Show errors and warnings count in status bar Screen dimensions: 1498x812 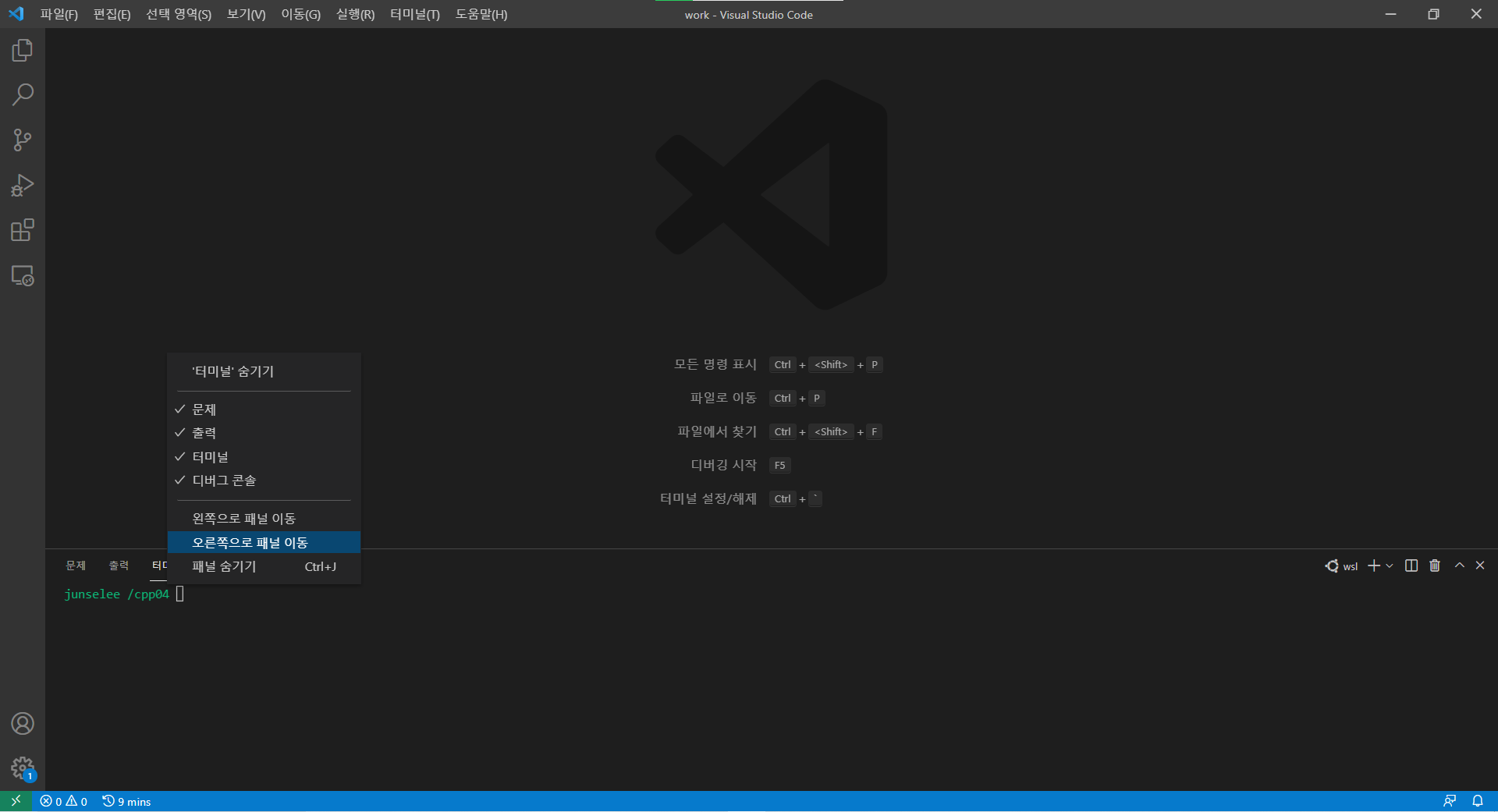click(64, 801)
